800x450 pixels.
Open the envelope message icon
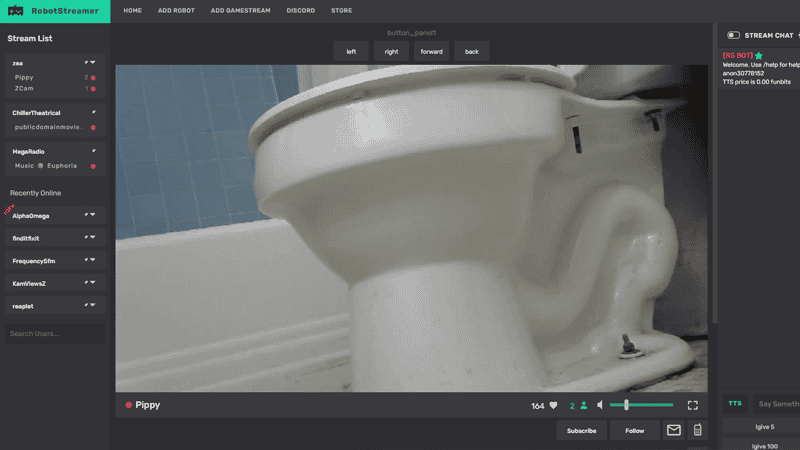coord(673,430)
